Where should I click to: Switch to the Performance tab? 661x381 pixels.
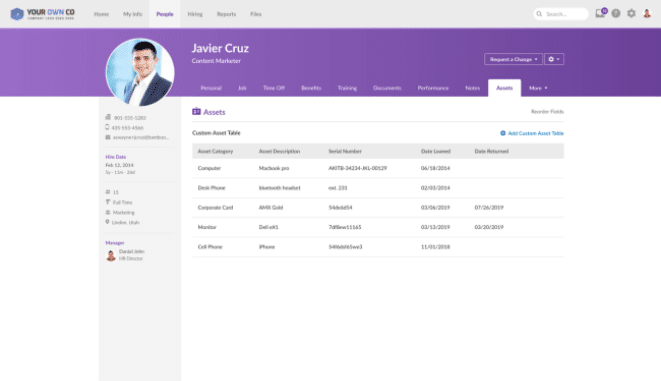tap(433, 88)
